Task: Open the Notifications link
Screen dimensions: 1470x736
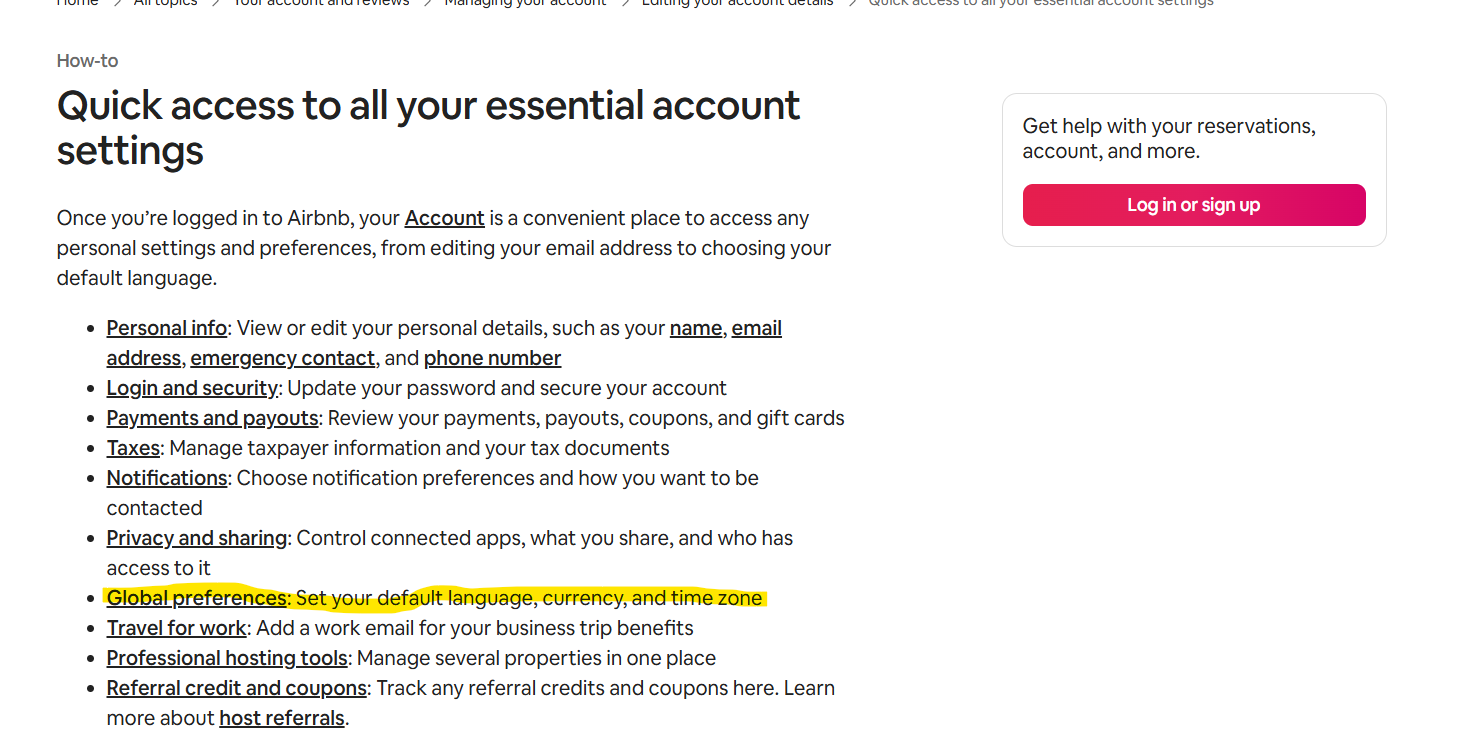Action: [167, 478]
